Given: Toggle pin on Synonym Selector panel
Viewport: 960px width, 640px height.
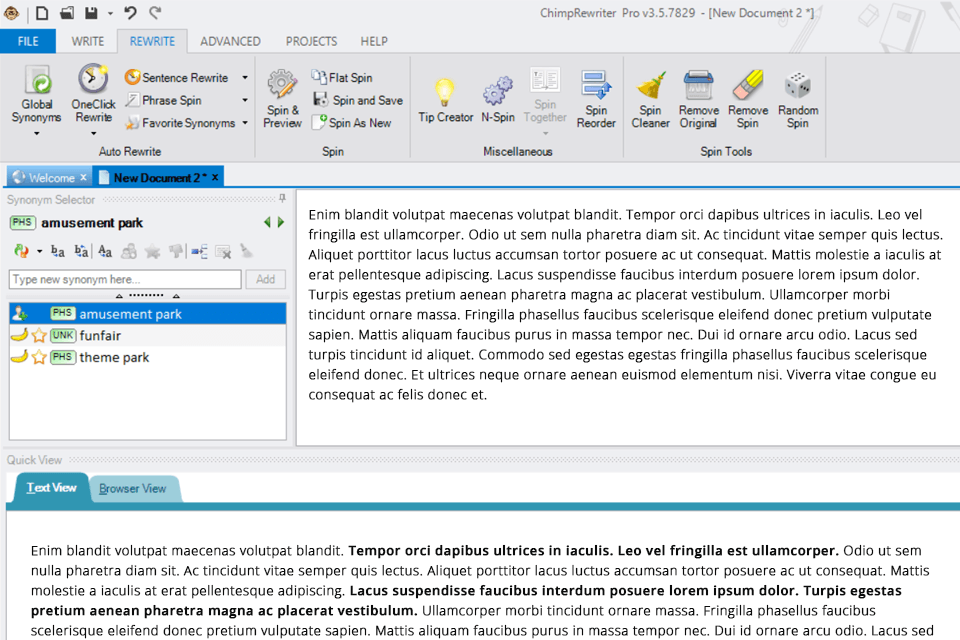Looking at the screenshot, I should tap(282, 198).
